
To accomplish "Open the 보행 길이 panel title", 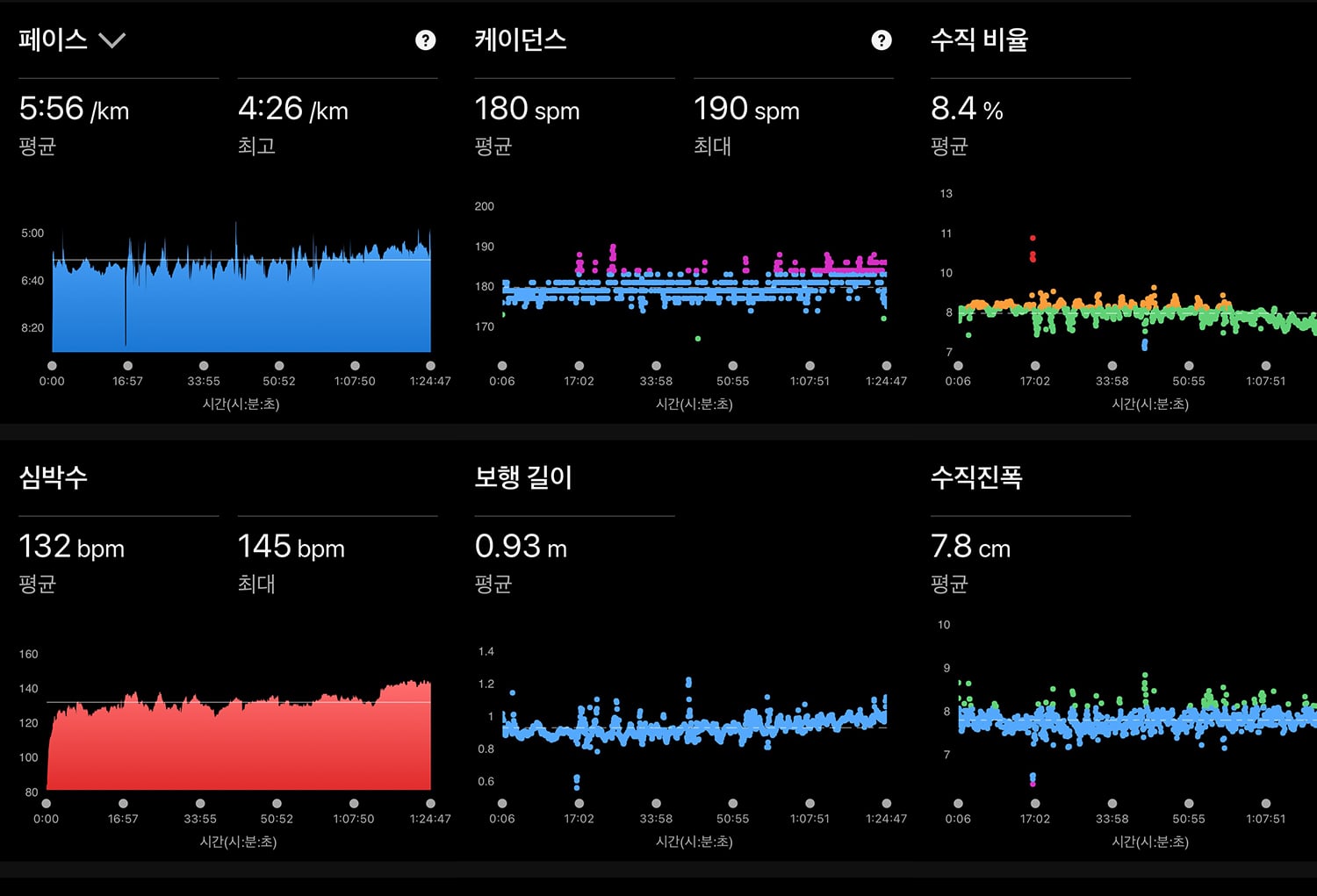I will [523, 477].
